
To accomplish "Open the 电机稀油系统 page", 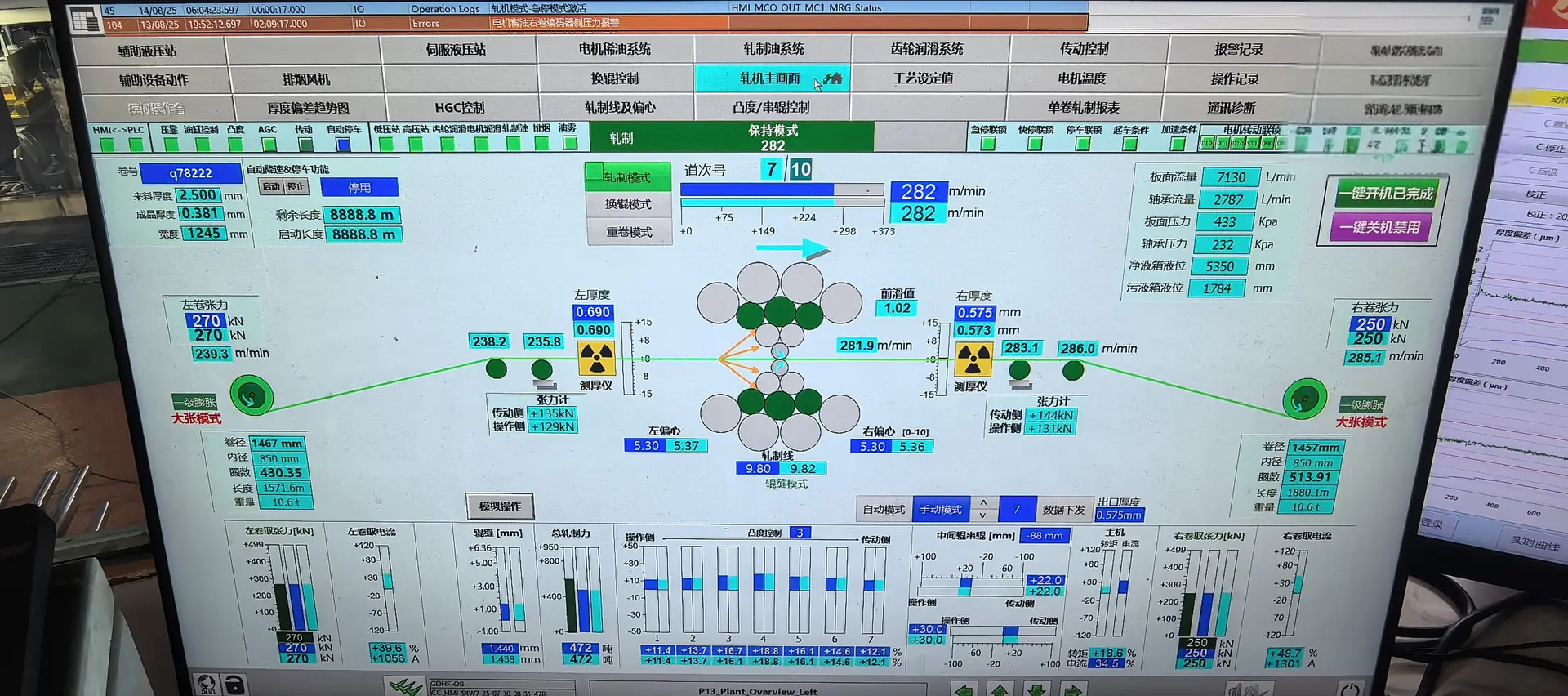I will (x=615, y=49).
